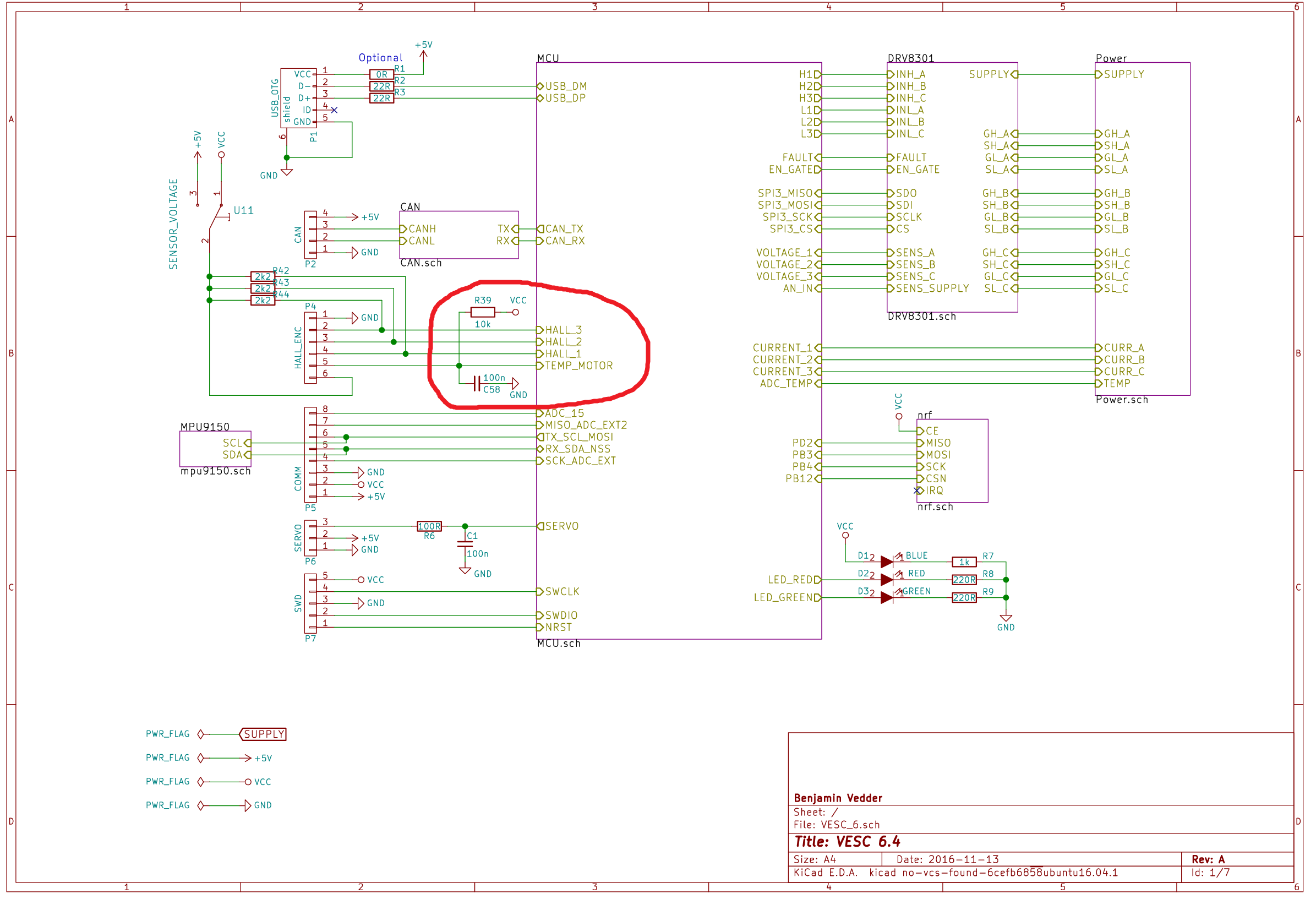Viewport: 1316px width, 899px height.
Task: Select the HALL_3 sheet pin
Action: (x=559, y=330)
